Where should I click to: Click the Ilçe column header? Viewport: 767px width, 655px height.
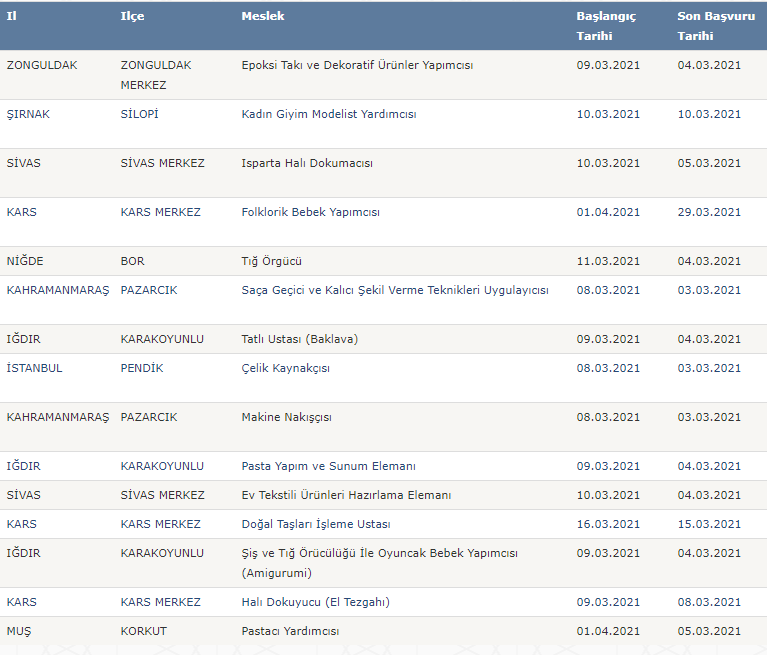point(133,16)
